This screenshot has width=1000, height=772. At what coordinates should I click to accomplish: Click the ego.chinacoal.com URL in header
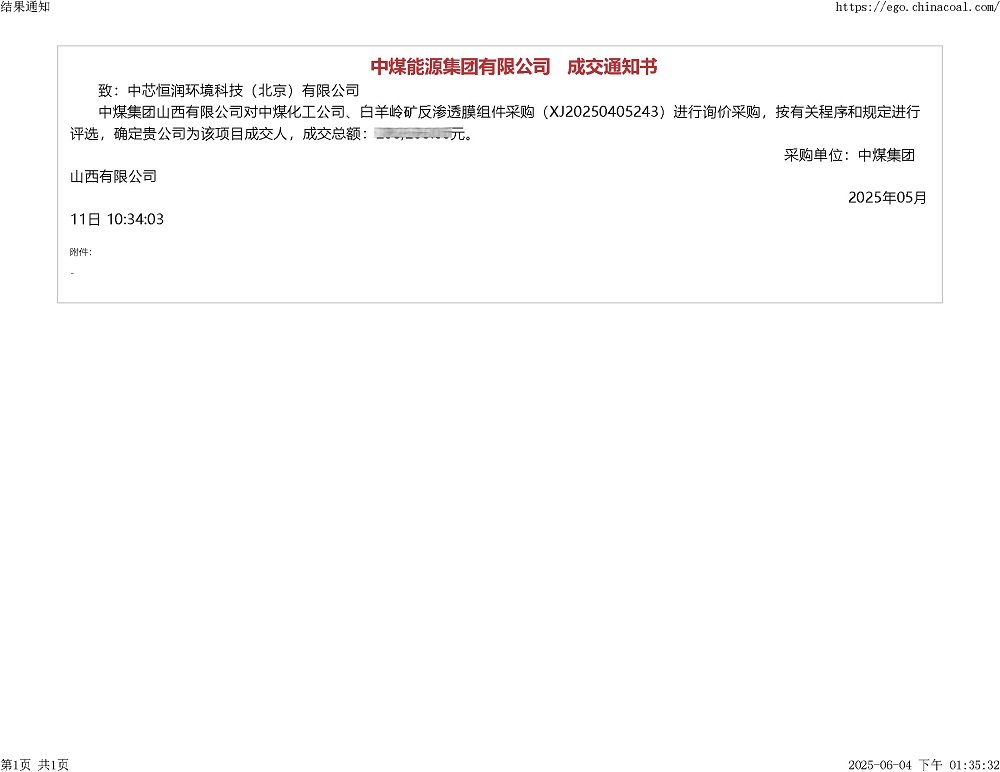pyautogui.click(x=916, y=7)
